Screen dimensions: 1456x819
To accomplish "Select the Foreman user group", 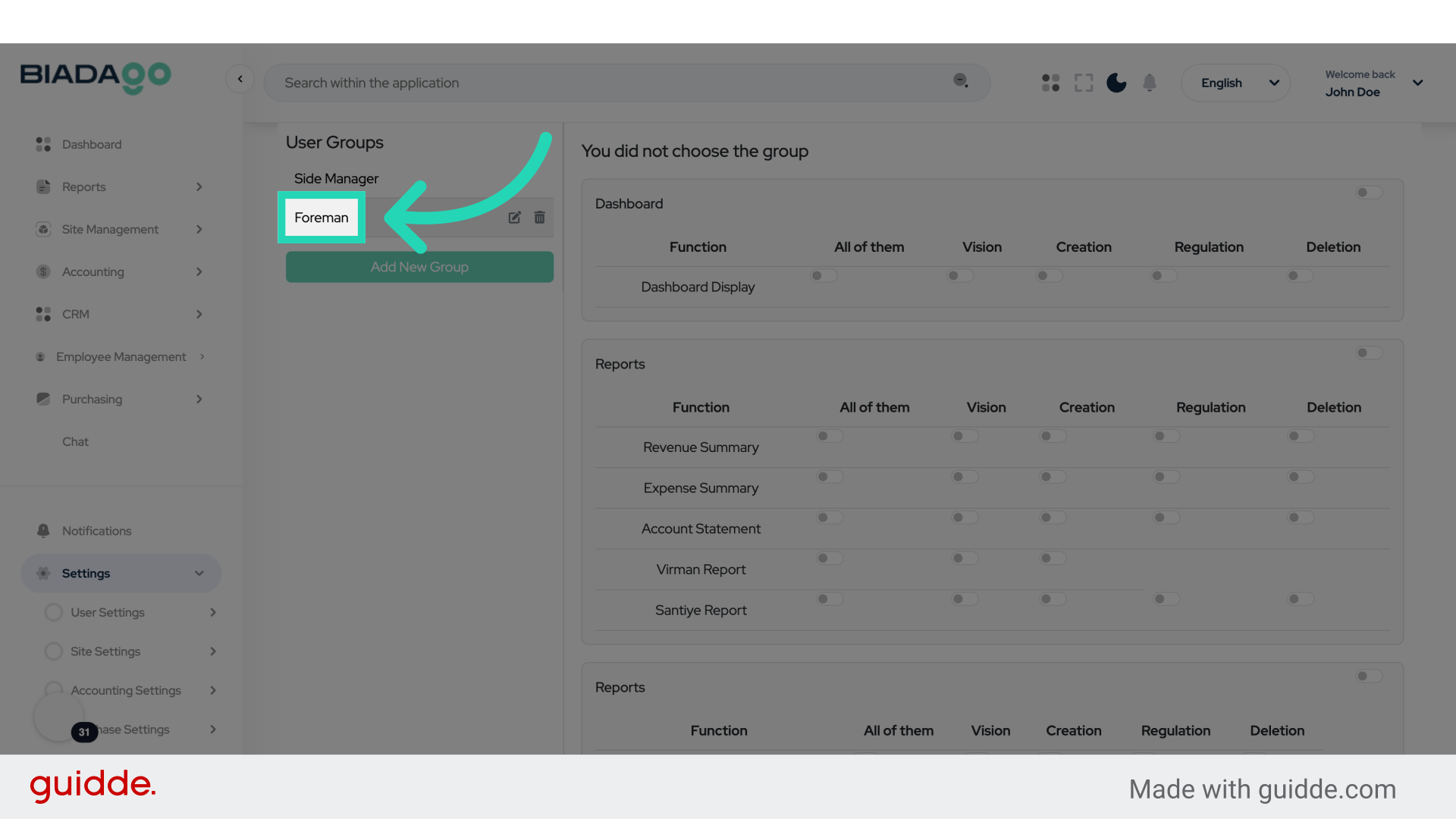I will (x=322, y=218).
